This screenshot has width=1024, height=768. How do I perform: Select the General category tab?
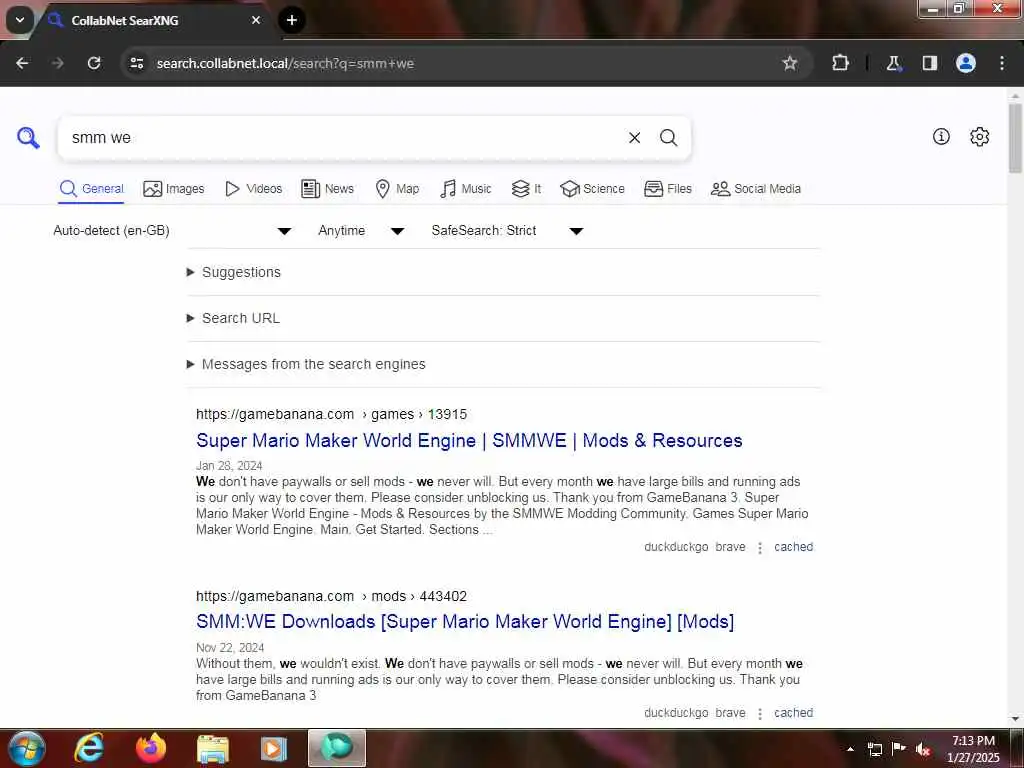click(x=91, y=189)
